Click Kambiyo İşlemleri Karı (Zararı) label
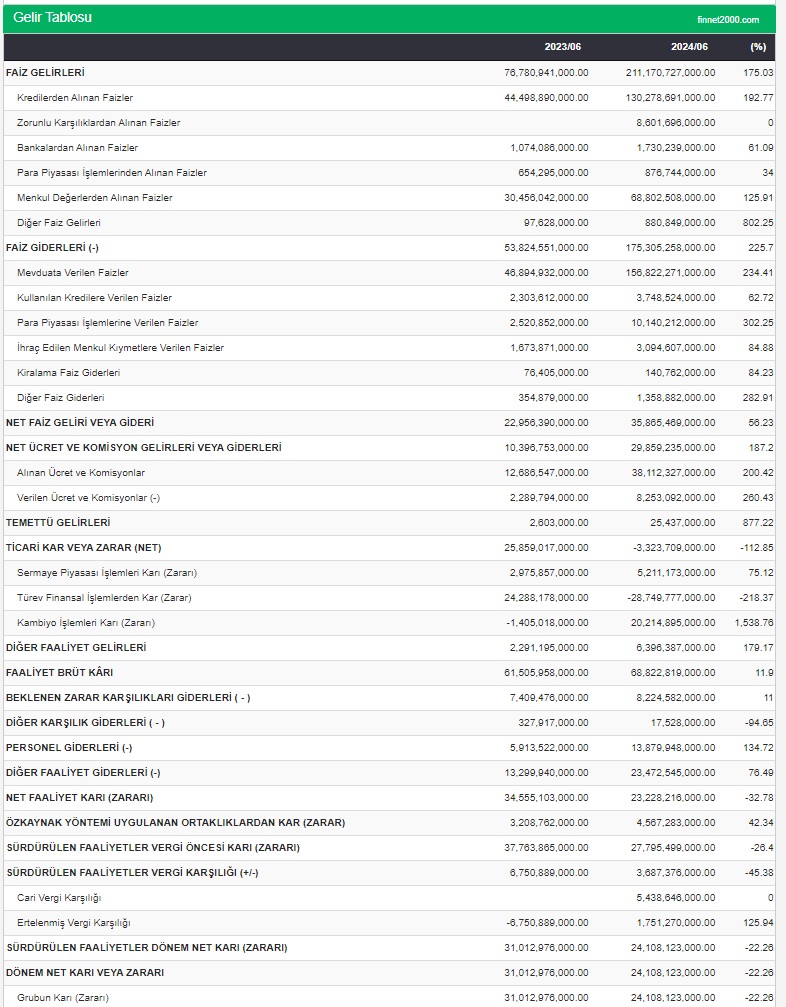Screen dimensions: 786x1007 tap(86, 623)
